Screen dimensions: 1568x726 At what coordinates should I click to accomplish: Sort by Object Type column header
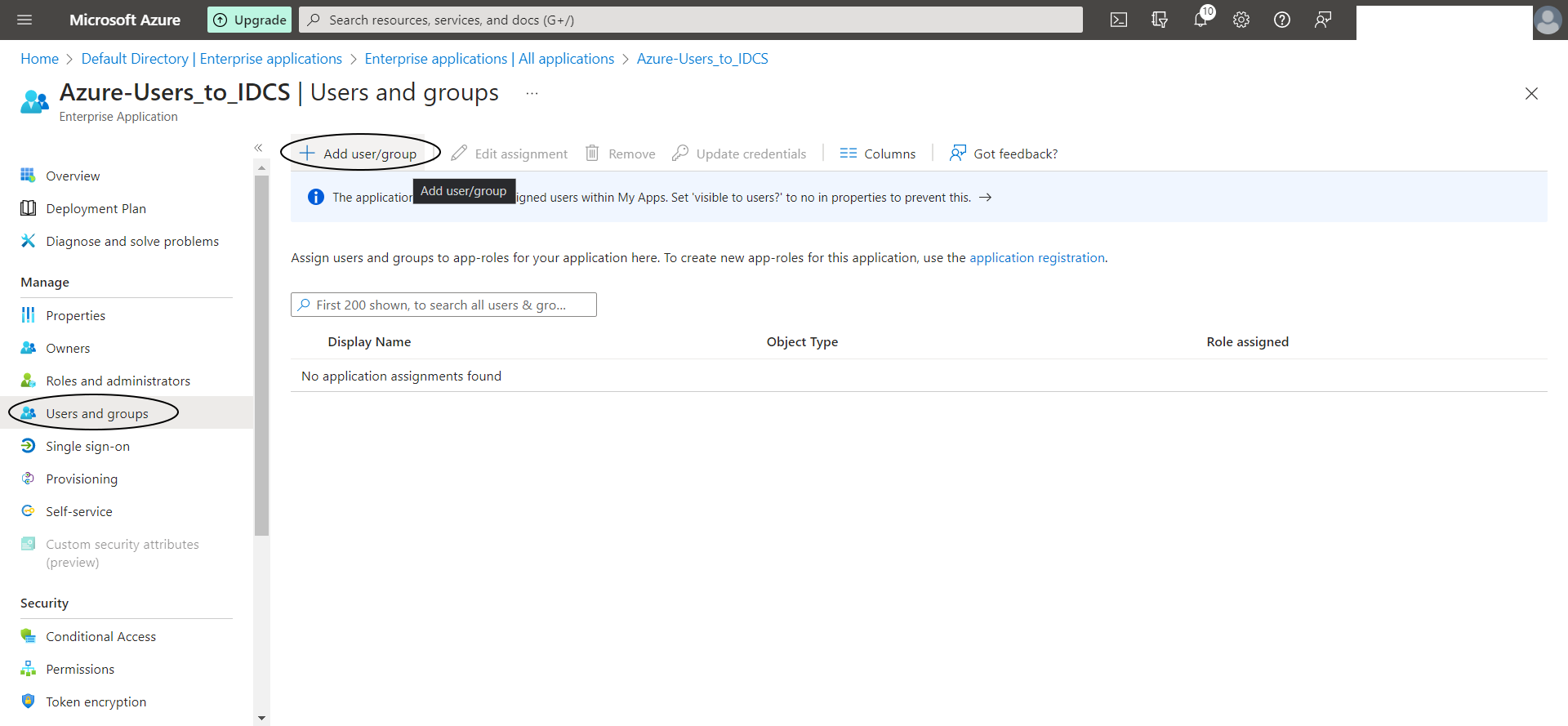click(802, 341)
